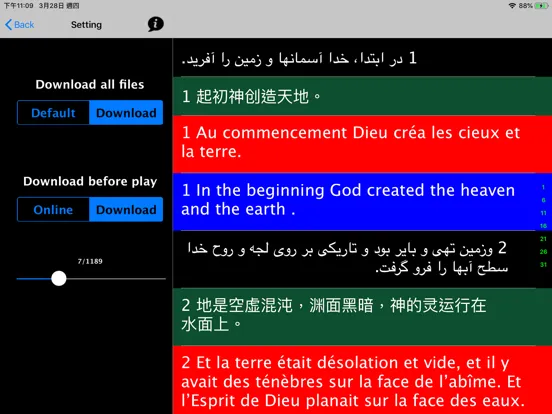Jump to verse index 26 in the side index
The image size is (552, 414).
coord(543,251)
